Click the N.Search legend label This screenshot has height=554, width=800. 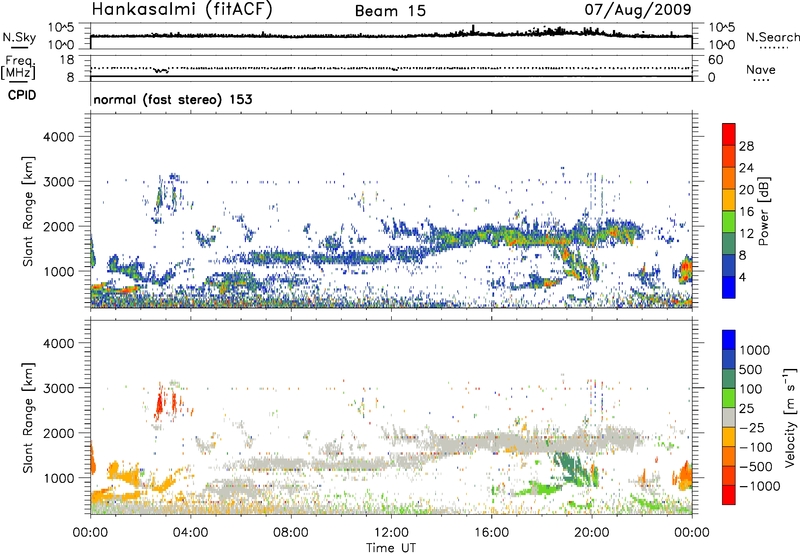coord(773,37)
